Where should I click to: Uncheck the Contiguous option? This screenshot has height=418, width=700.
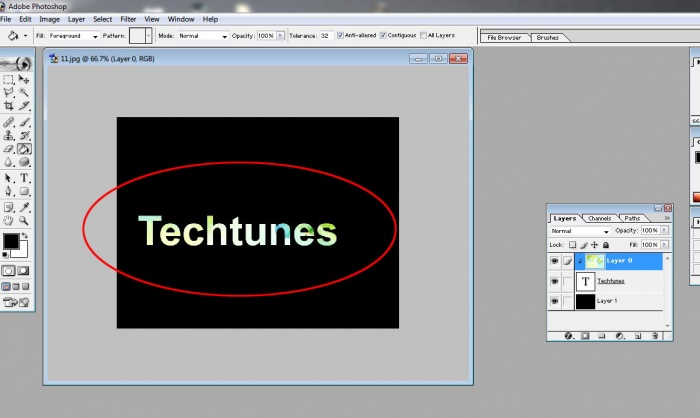click(x=381, y=35)
